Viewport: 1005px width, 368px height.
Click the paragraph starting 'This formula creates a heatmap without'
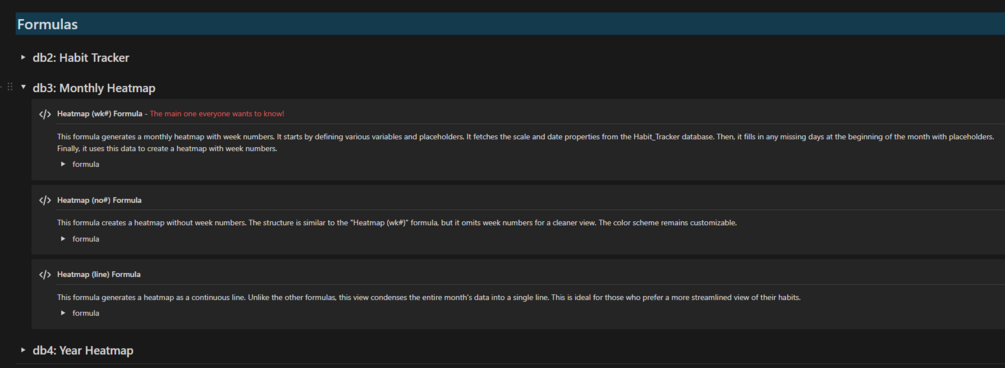click(x=397, y=223)
